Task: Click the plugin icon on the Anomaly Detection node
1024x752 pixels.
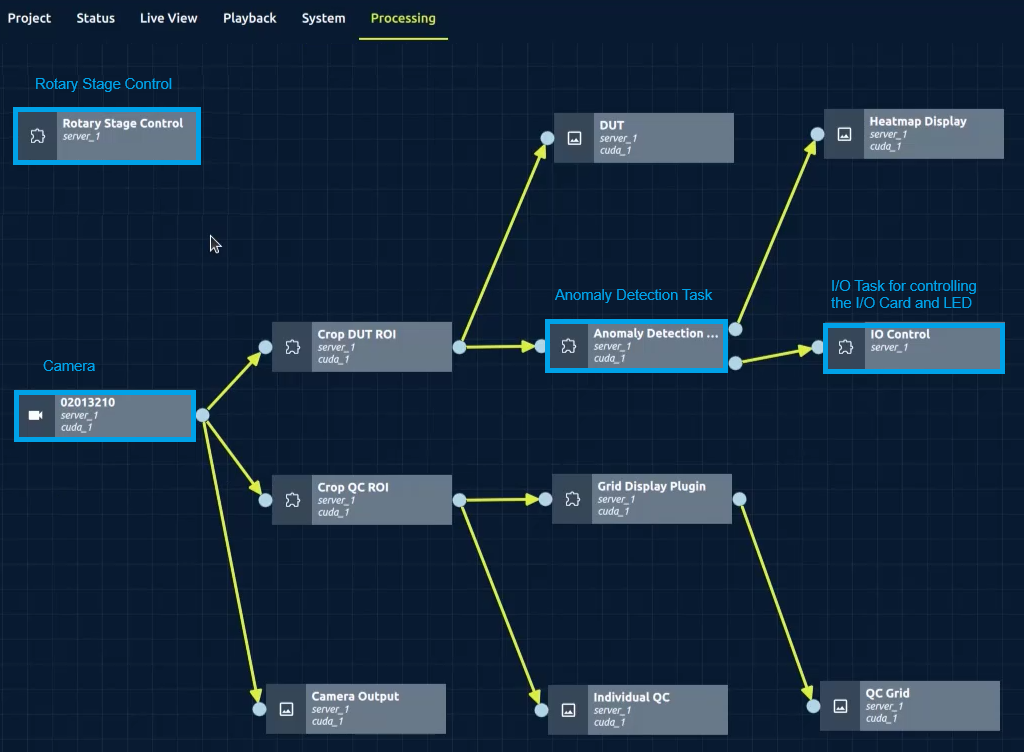Action: click(569, 345)
